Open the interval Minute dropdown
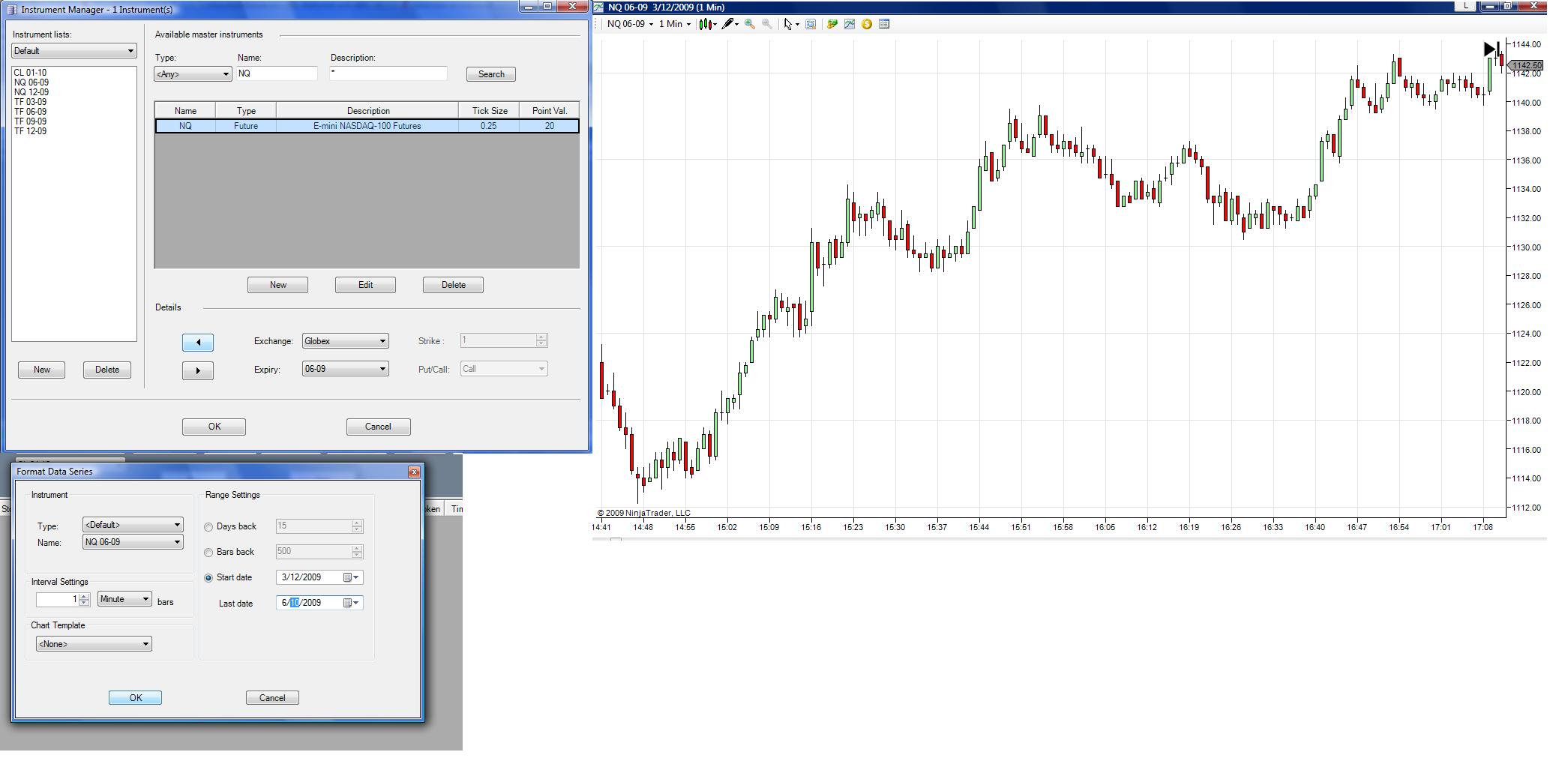The width and height of the screenshot is (1568, 782). tap(124, 599)
